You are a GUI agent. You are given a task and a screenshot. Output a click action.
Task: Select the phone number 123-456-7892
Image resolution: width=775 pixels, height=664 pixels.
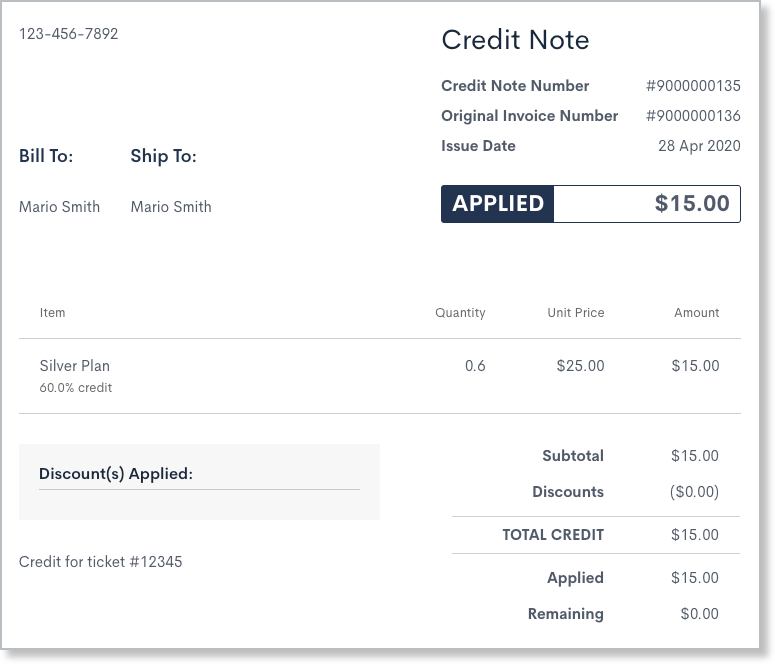tap(69, 34)
